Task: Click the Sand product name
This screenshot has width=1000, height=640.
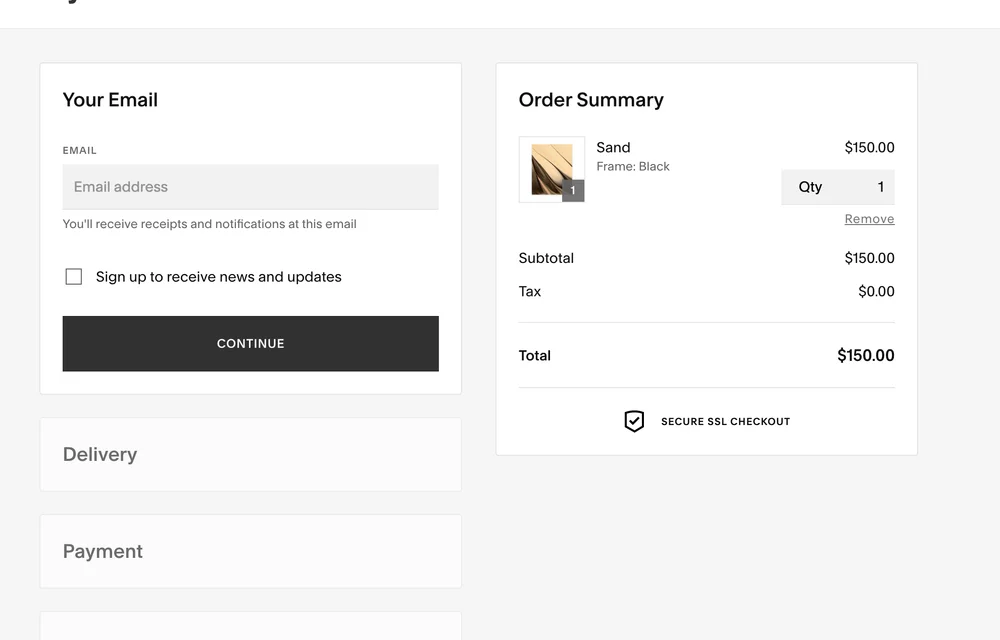Action: (x=613, y=147)
